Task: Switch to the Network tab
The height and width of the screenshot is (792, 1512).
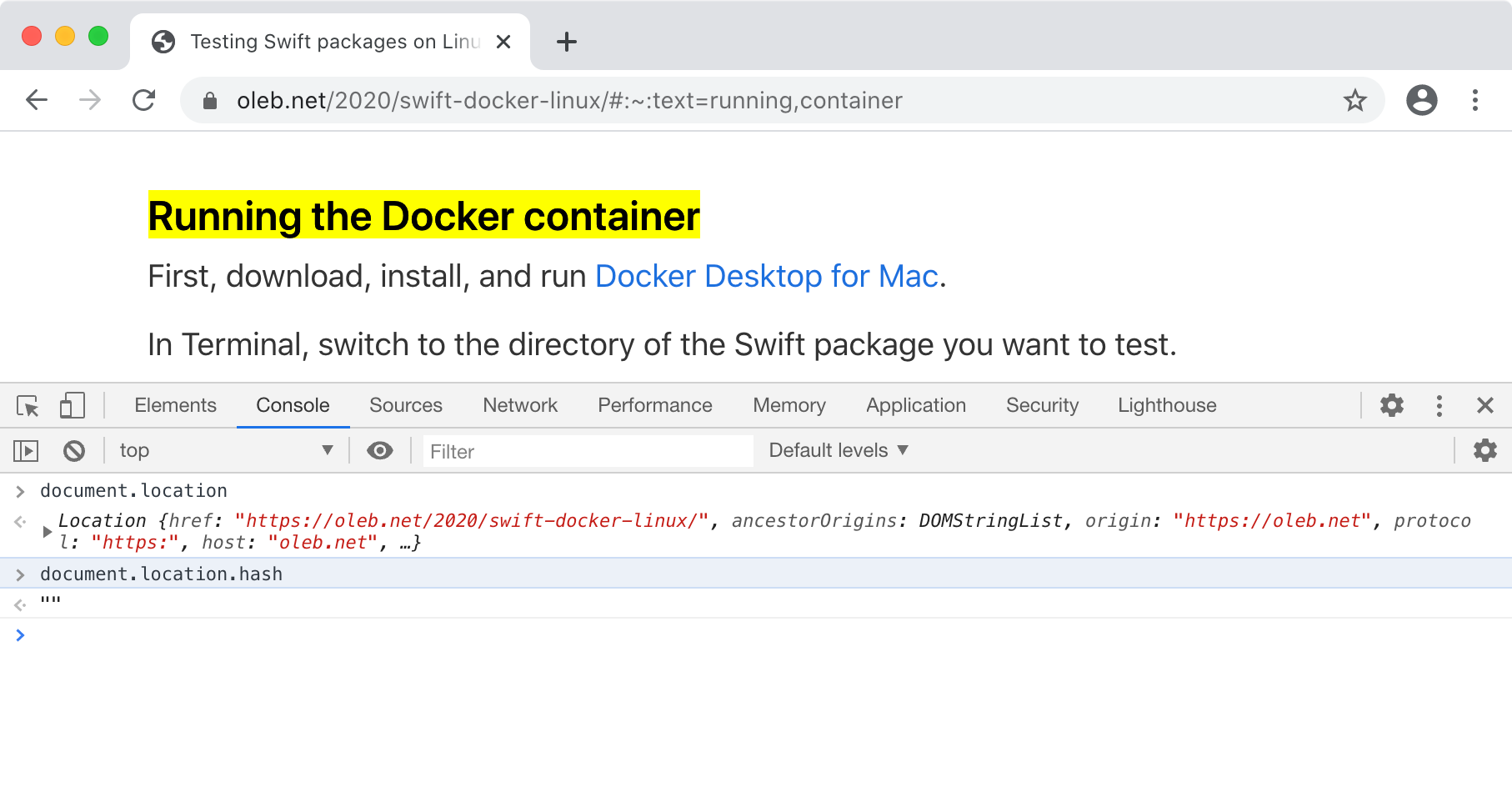Action: (x=519, y=406)
